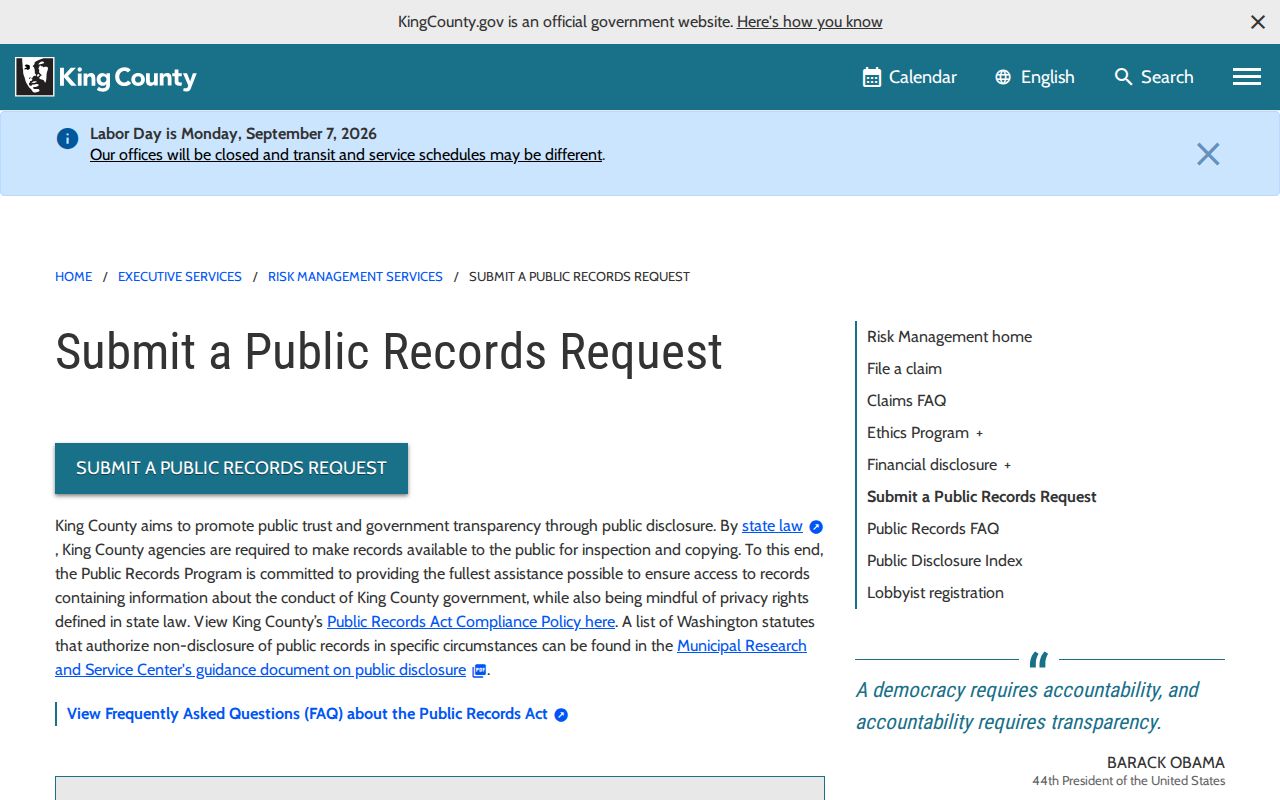The width and height of the screenshot is (1280, 800).
Task: Click the current-page breadcrumb 'SUBMIT A PUBLIC RECORDS REQUEST'
Action: (579, 277)
